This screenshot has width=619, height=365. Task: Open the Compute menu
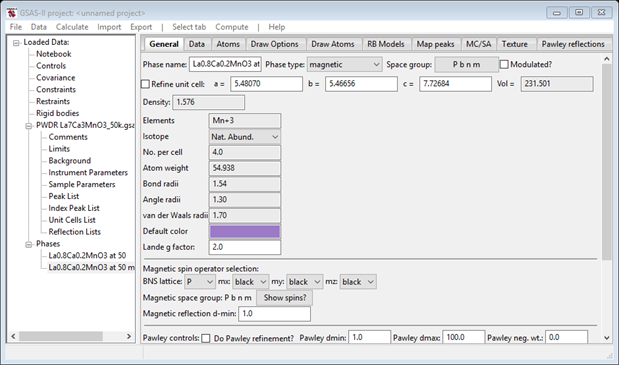click(x=232, y=27)
